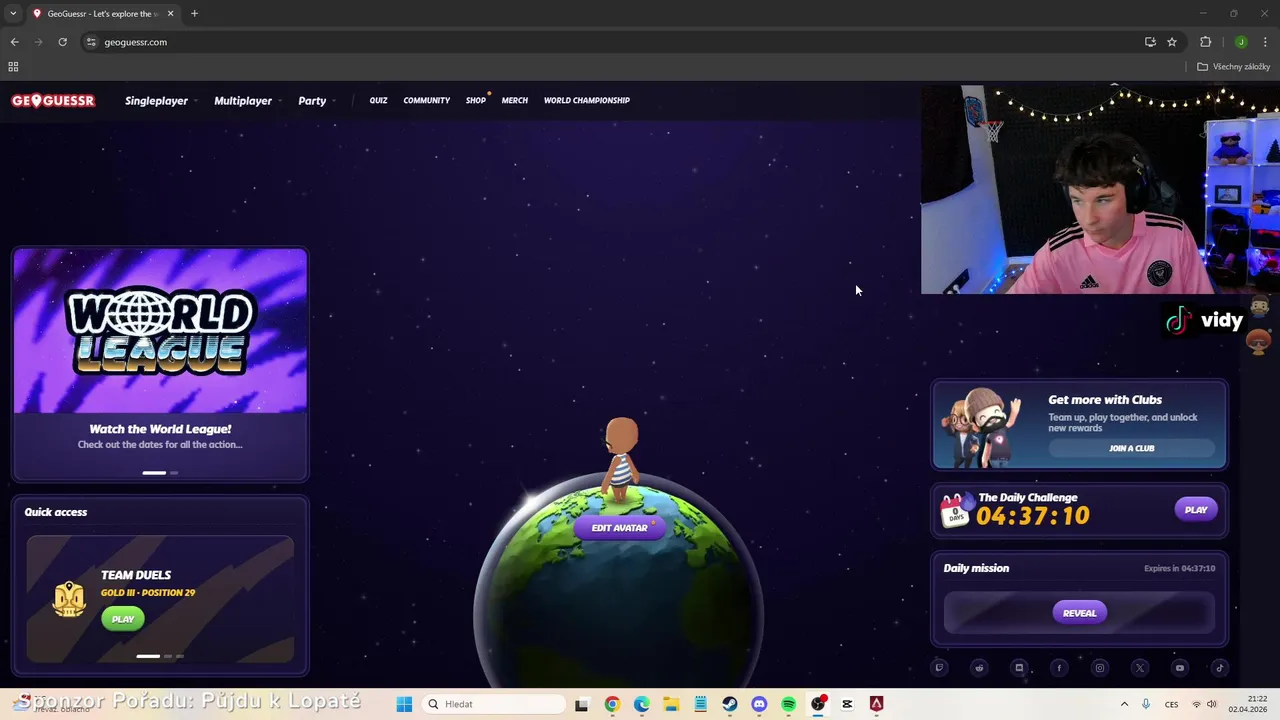
Task: Select third dot of Quick access carousel
Action: [x=180, y=656]
